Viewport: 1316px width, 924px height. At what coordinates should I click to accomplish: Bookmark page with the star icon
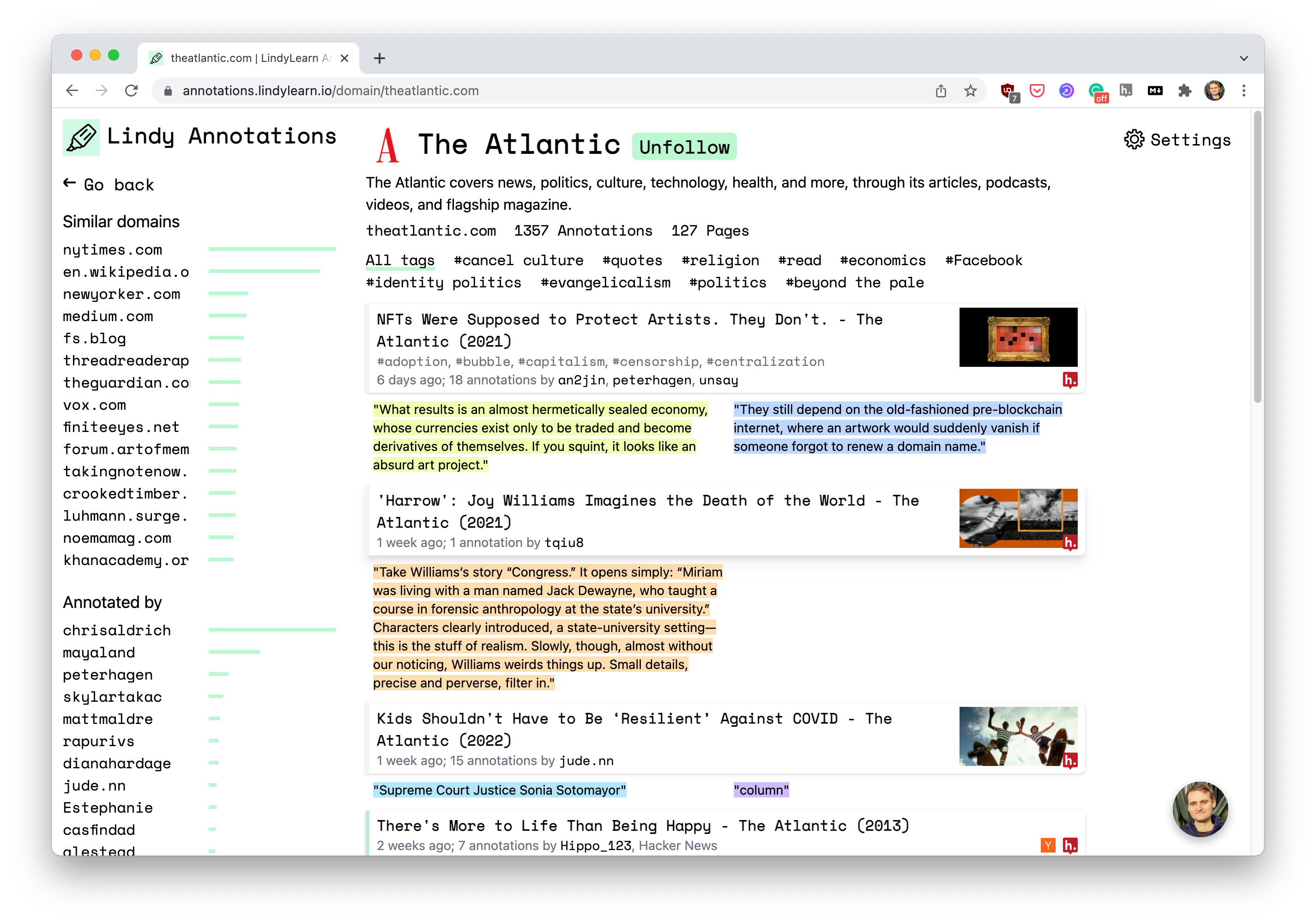[971, 91]
